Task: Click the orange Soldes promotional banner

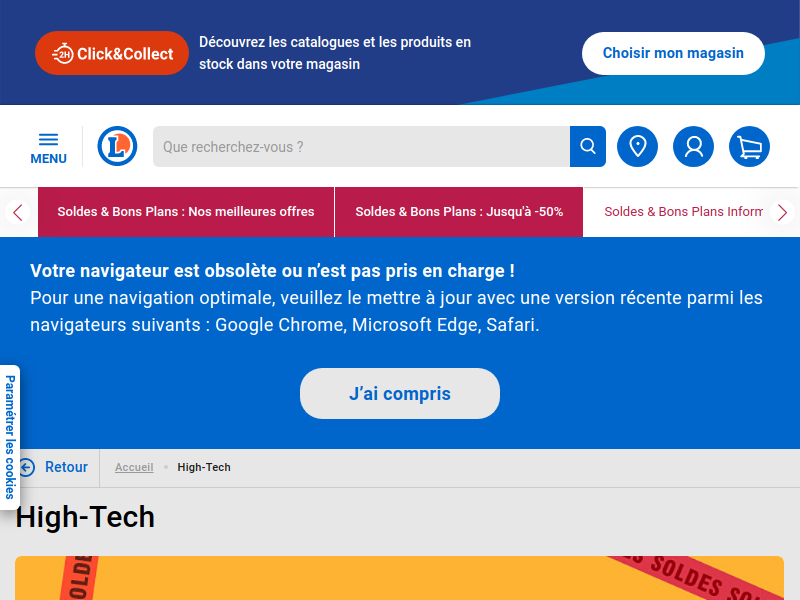Action: point(399,578)
